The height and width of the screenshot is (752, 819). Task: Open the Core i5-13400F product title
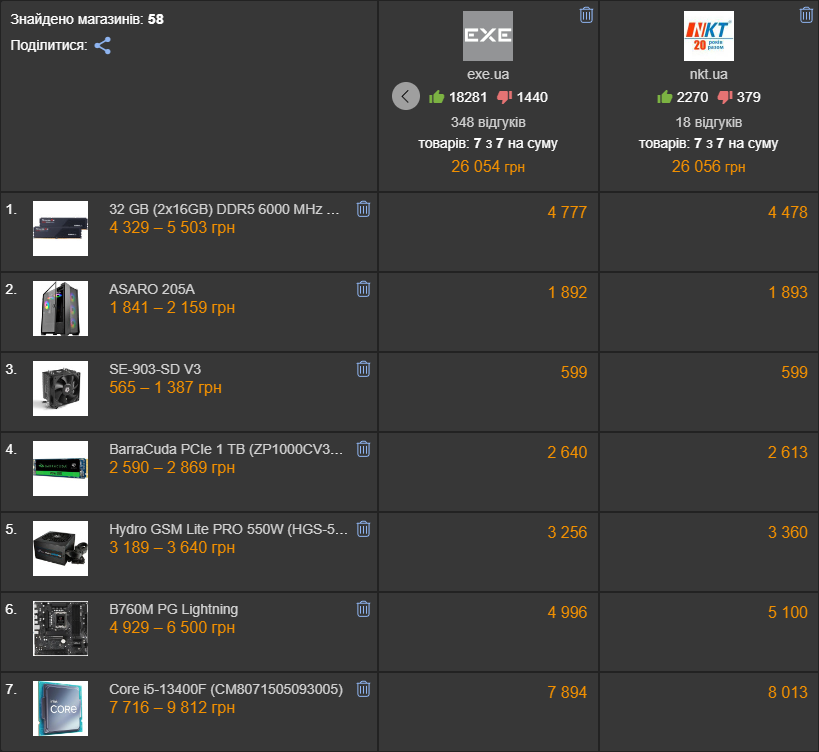[226, 689]
